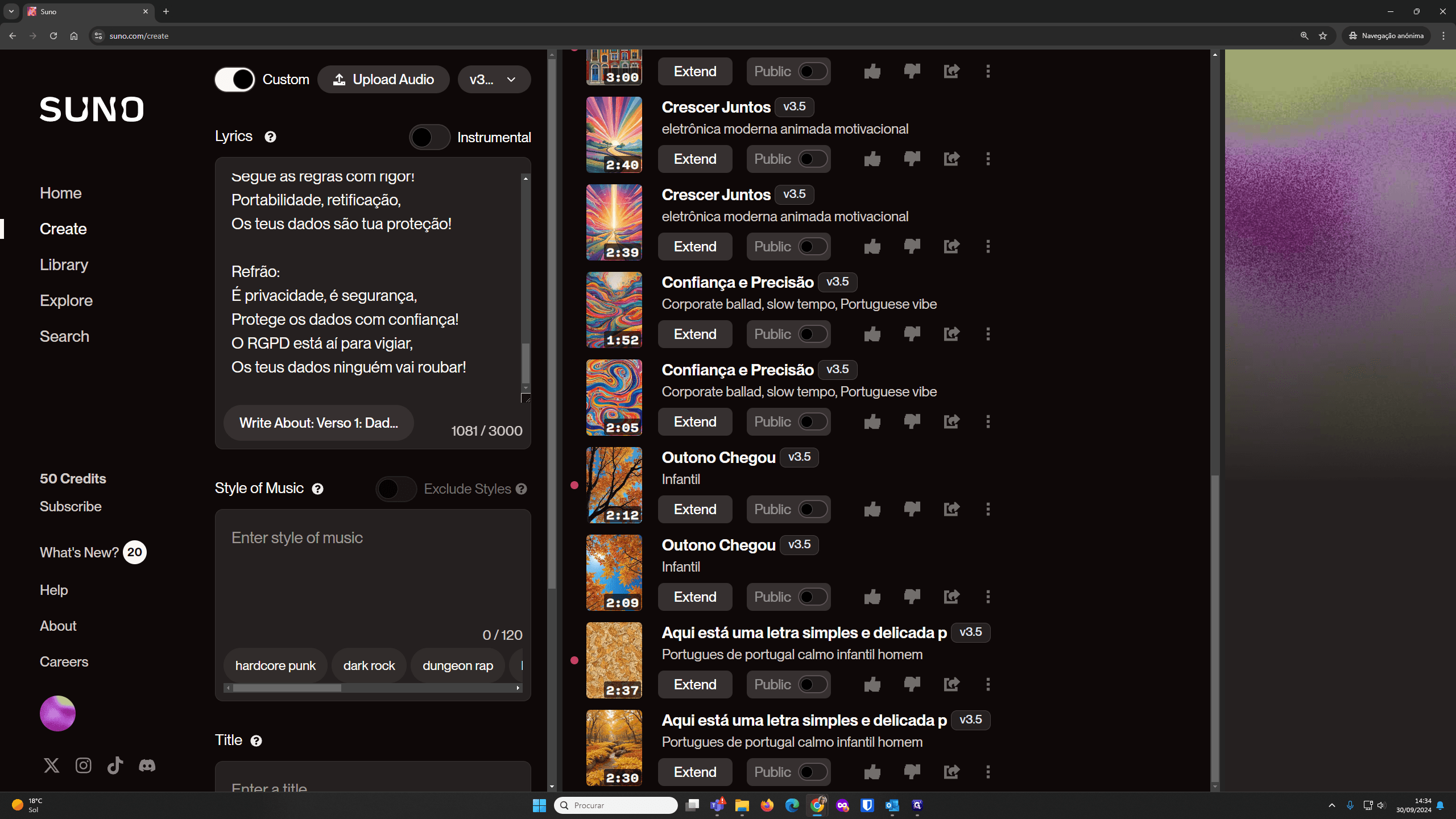Enable the Instrumental toggle
1456x819 pixels.
pyautogui.click(x=429, y=137)
